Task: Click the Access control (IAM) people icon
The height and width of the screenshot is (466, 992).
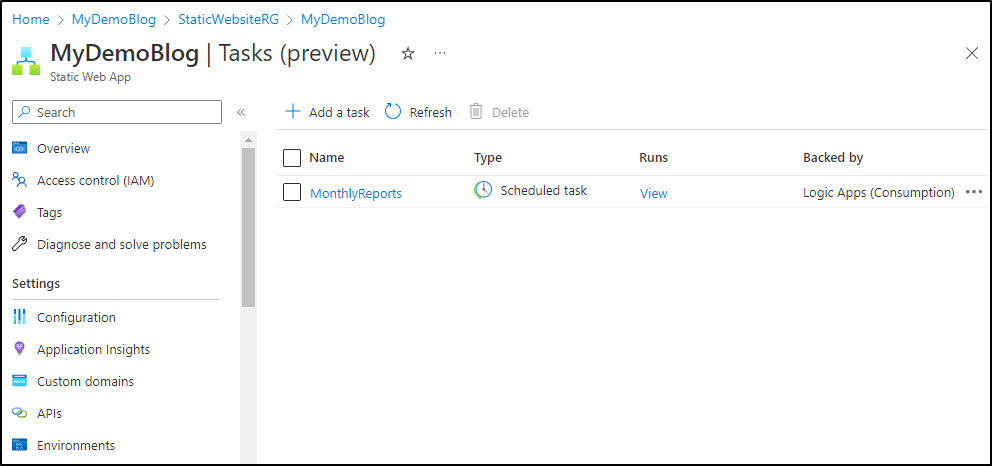Action: click(20, 180)
